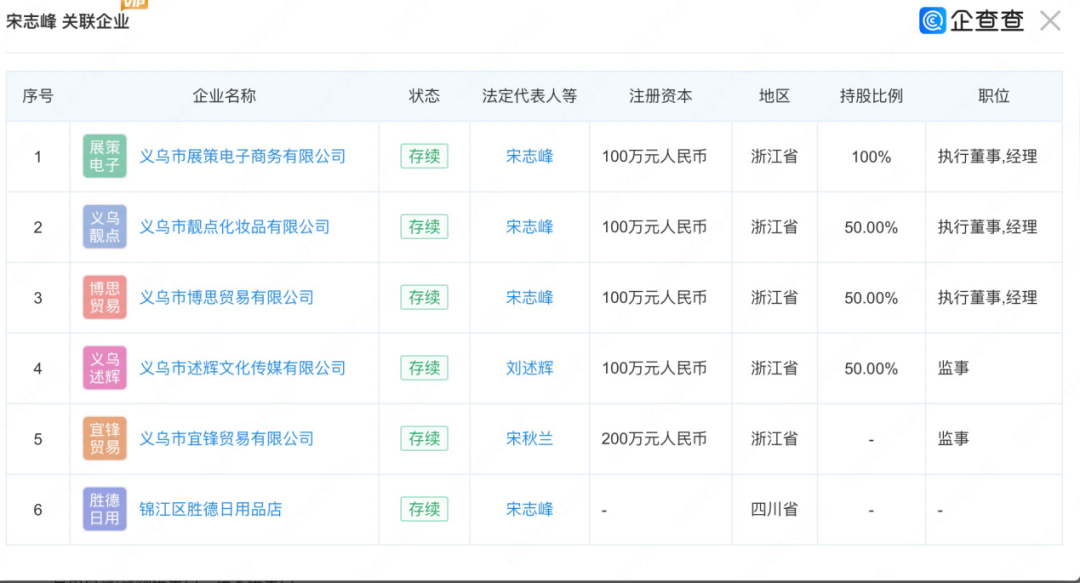Click the 企查查 logo in top right
Image resolution: width=1080 pixels, height=583 pixels.
point(972,20)
